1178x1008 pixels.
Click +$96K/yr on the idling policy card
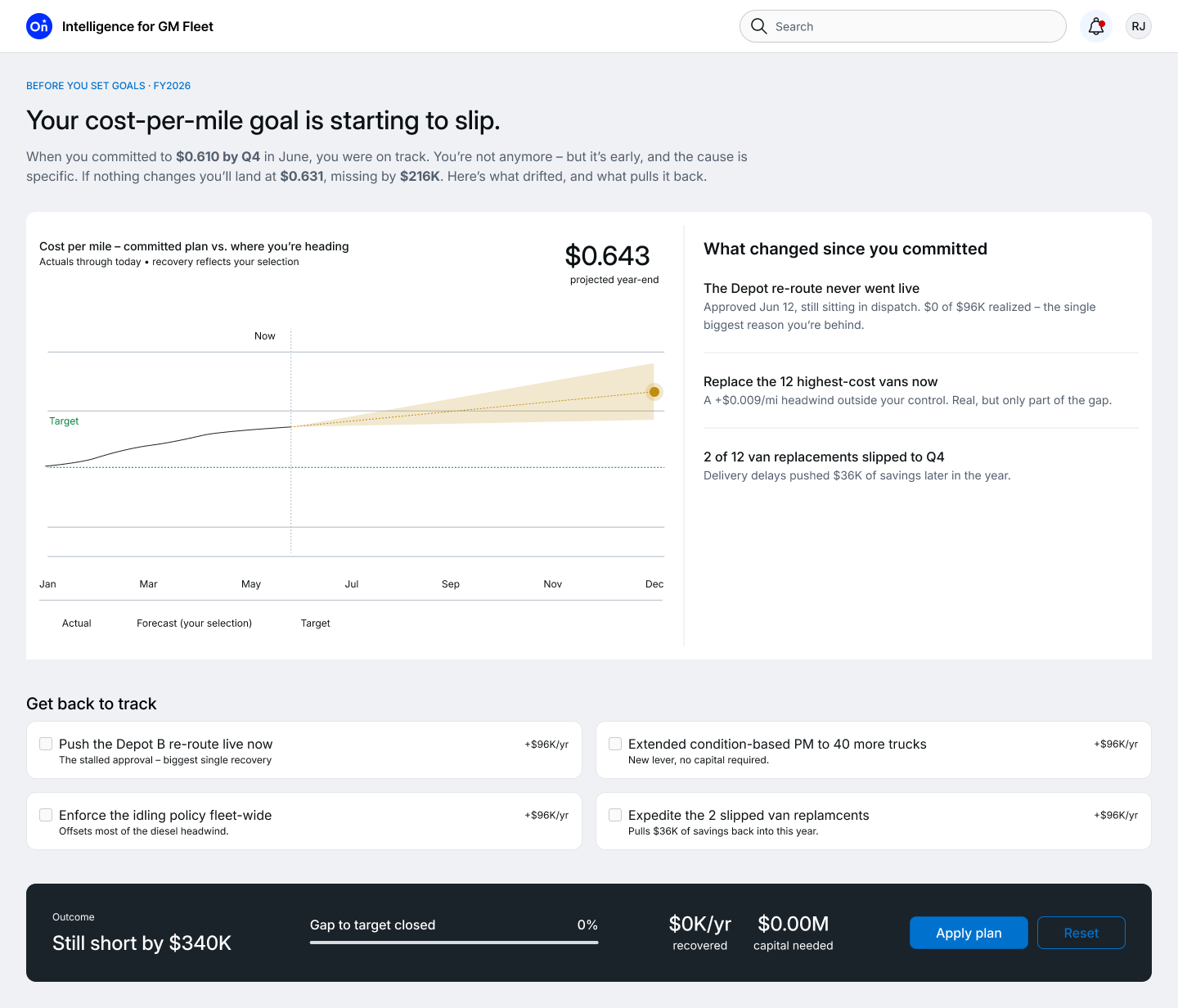546,816
